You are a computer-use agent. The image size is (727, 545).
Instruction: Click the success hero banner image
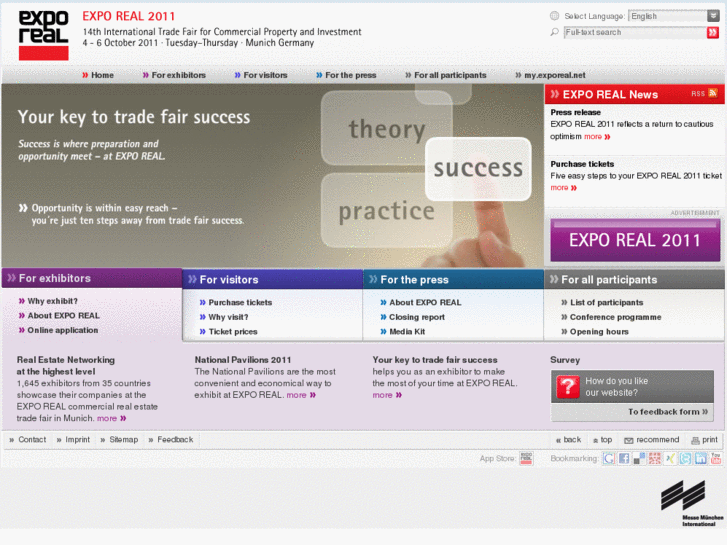[x=273, y=176]
